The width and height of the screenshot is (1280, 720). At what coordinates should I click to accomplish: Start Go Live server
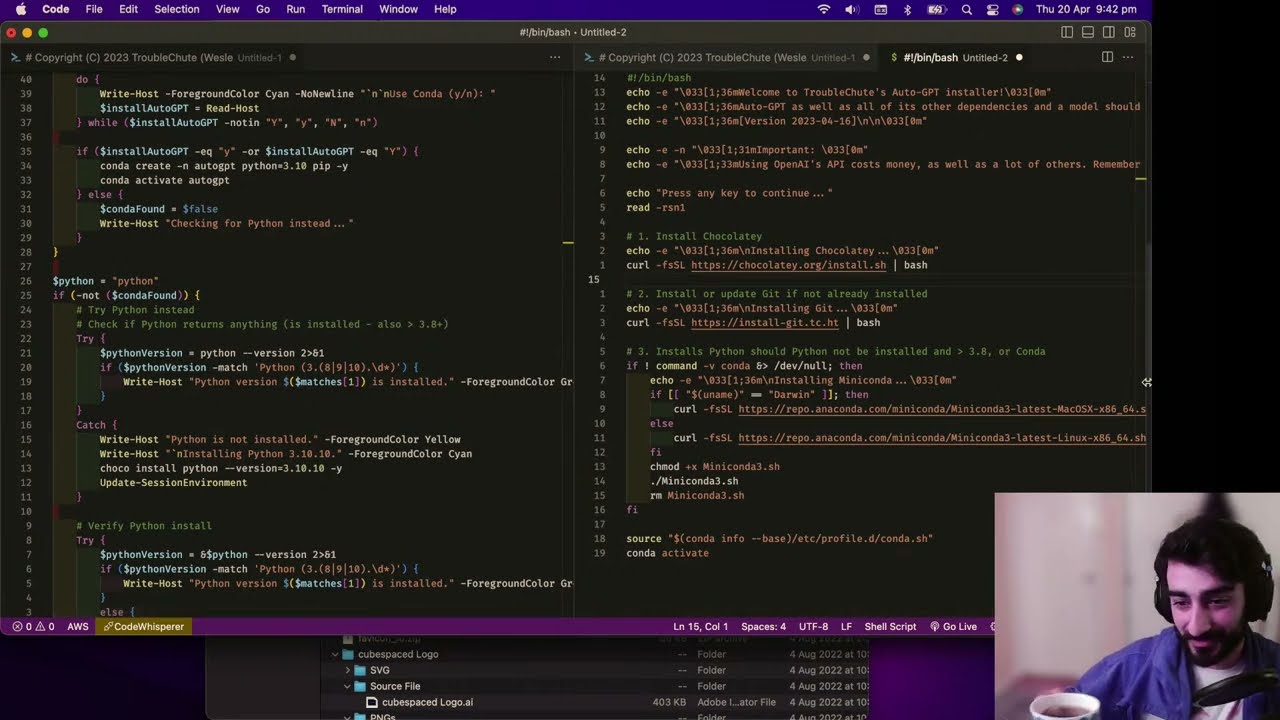coord(953,627)
